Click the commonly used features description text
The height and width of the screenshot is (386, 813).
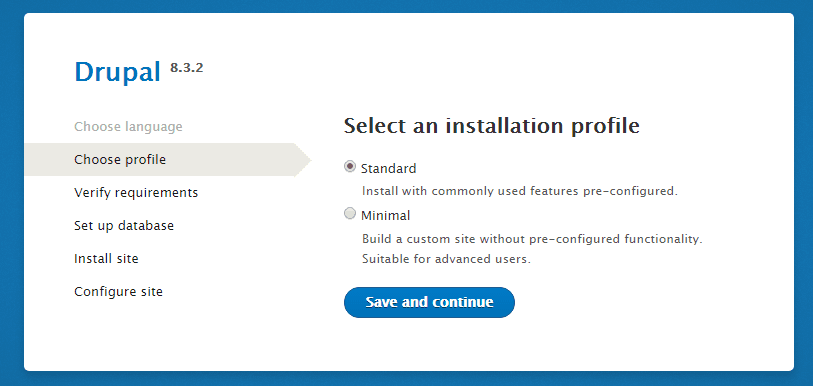click(x=520, y=191)
